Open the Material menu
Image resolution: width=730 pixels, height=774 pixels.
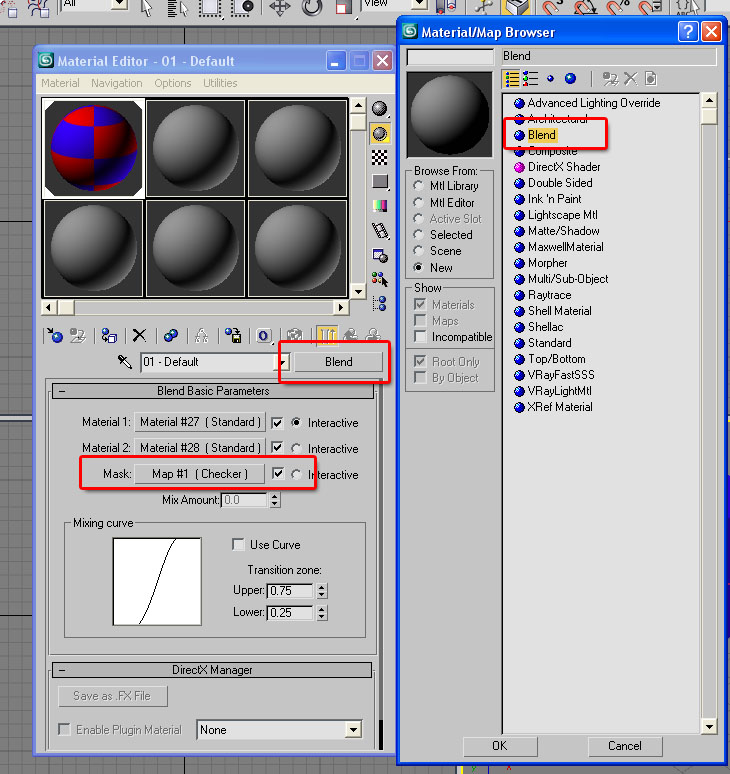60,83
